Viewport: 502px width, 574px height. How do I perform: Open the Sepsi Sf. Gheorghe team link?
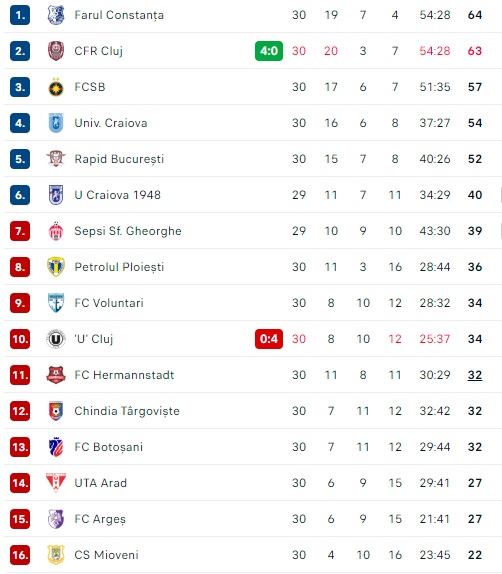[128, 231]
